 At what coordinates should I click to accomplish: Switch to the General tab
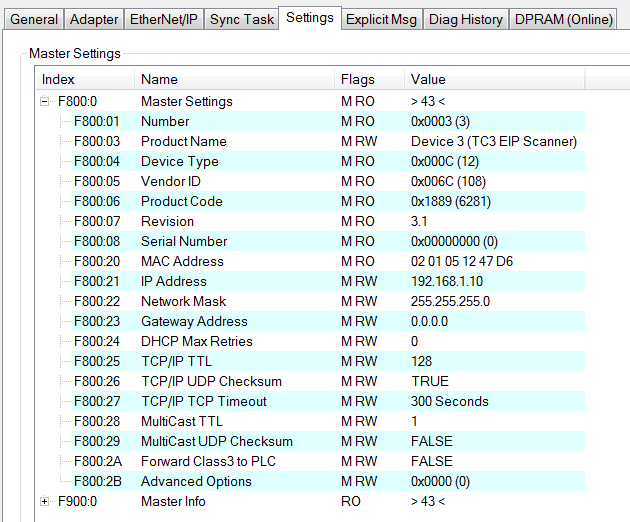coord(34,19)
